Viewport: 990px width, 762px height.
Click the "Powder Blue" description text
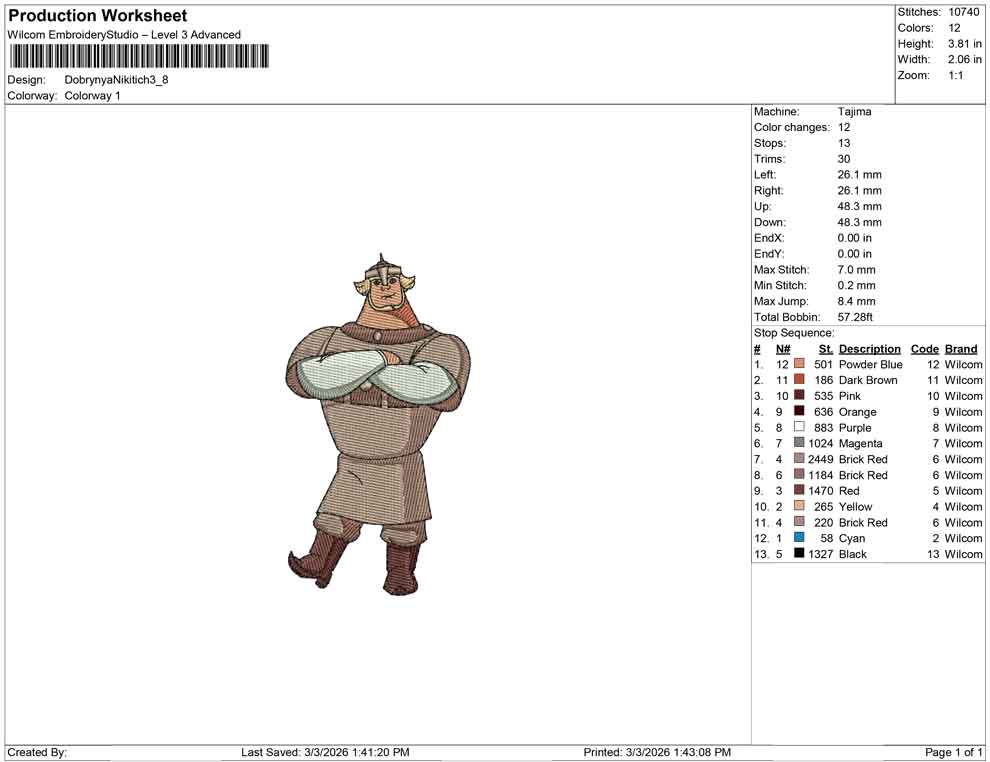tap(871, 364)
